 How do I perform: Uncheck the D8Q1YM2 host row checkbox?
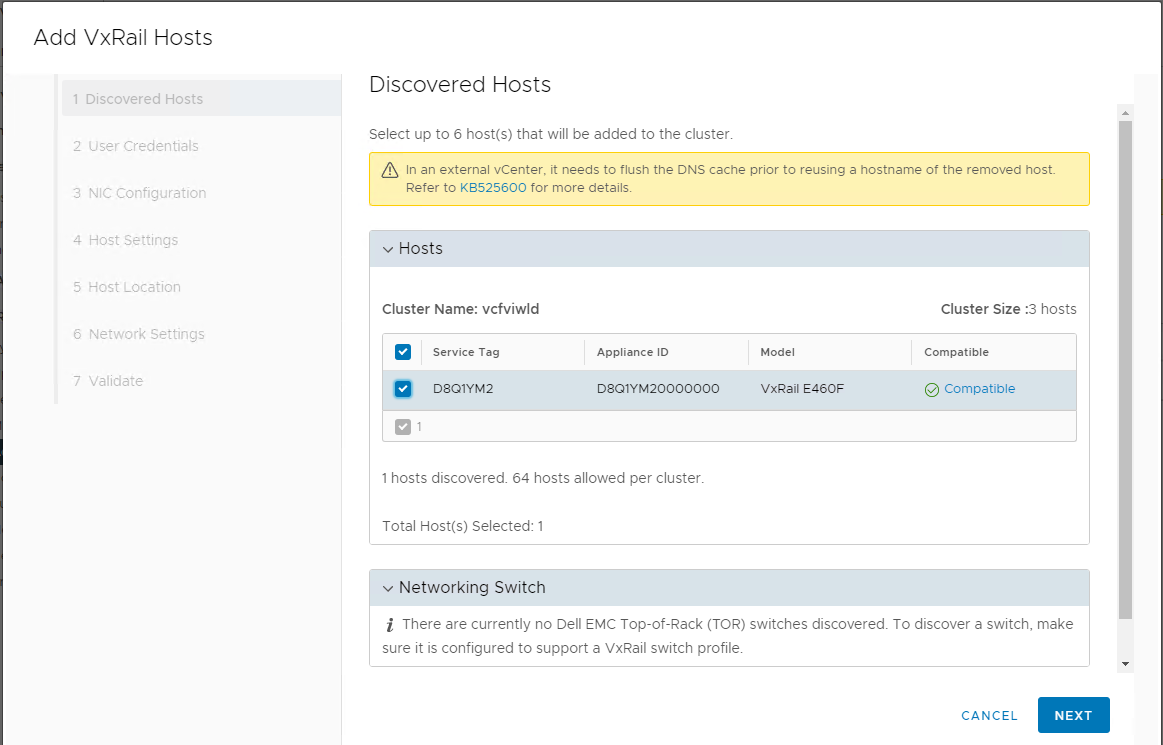click(x=403, y=389)
